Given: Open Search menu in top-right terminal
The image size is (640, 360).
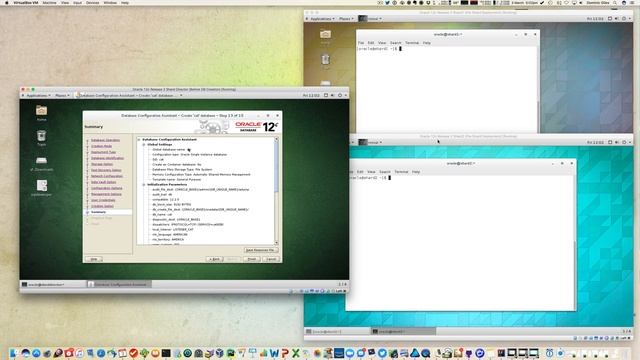Looking at the screenshot, I should pyautogui.click(x=396, y=43).
